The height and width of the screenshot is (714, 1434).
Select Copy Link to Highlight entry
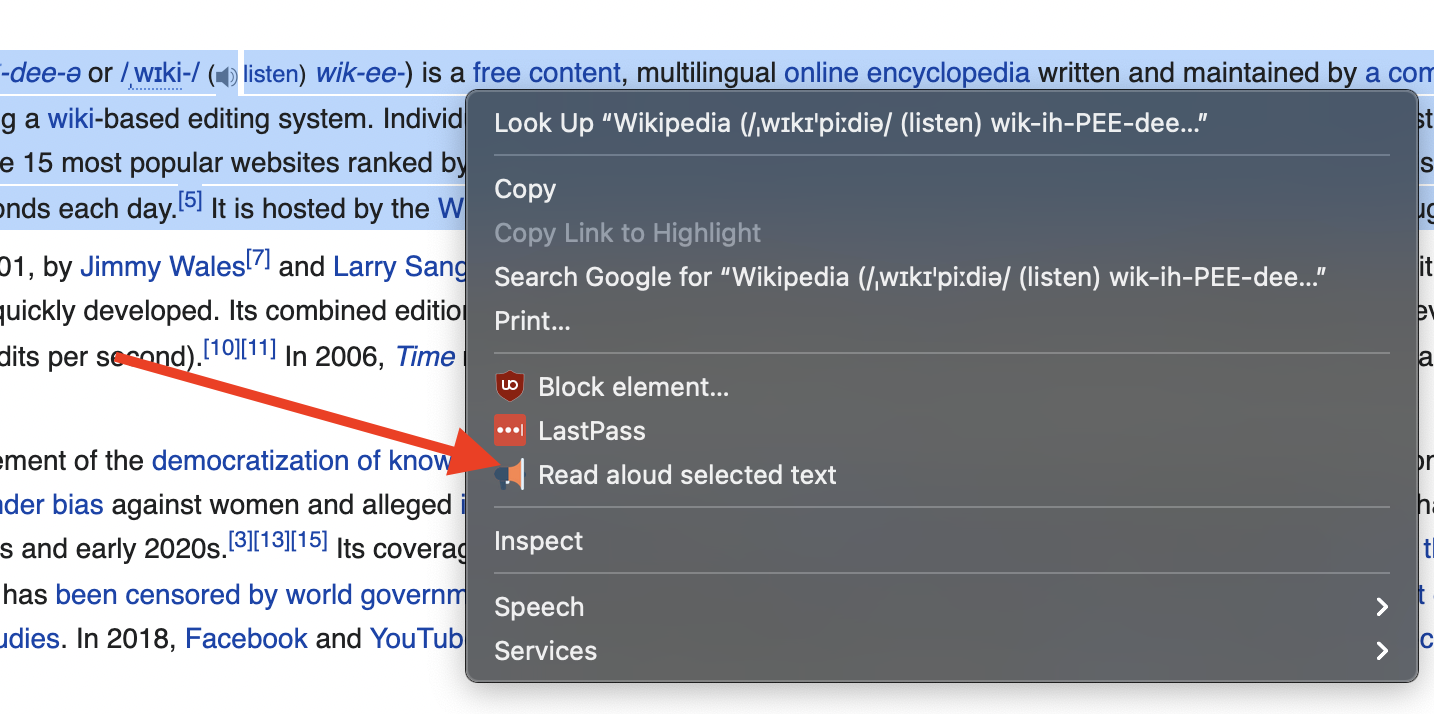(942, 233)
